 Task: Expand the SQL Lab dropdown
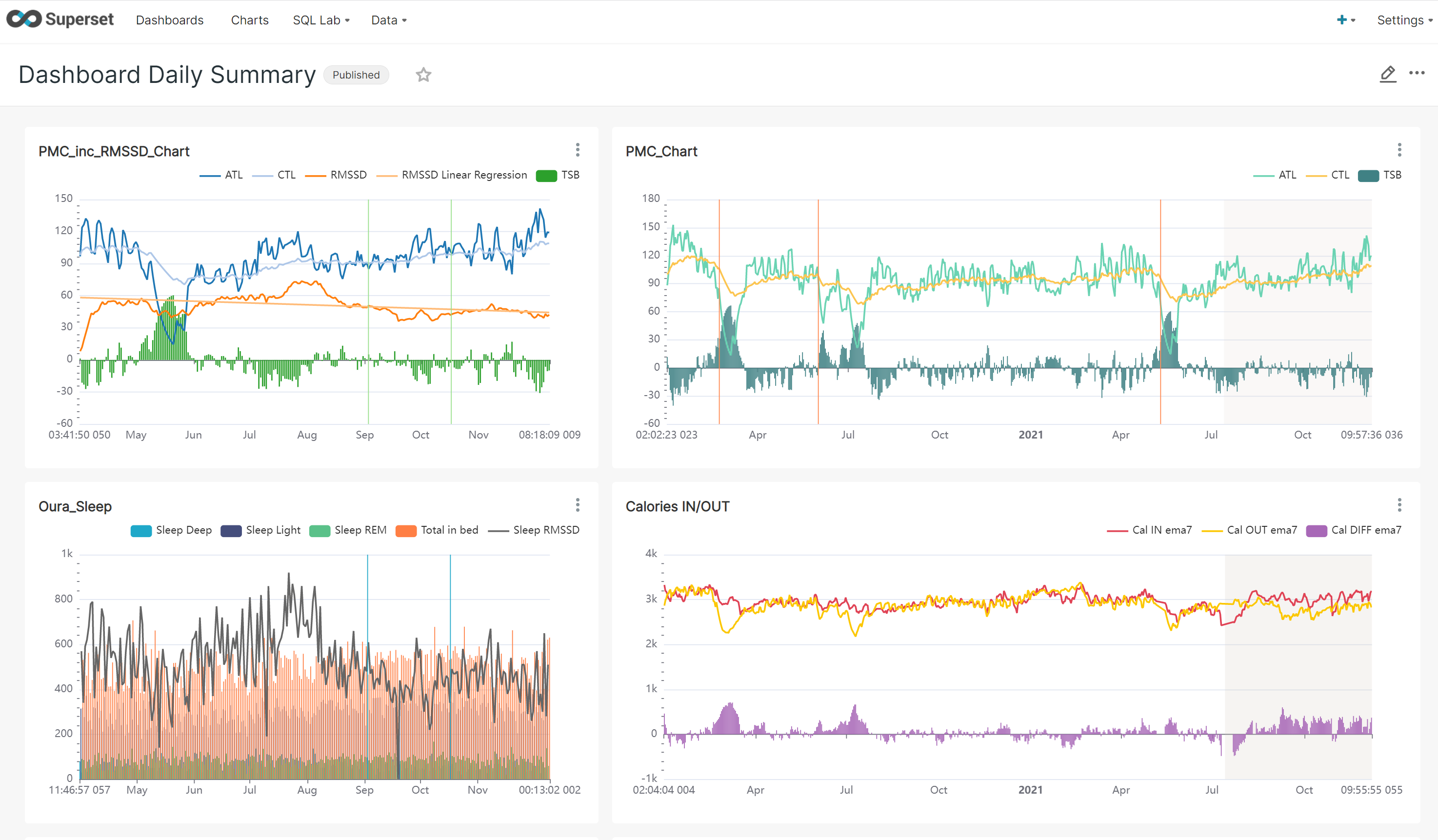tap(320, 20)
